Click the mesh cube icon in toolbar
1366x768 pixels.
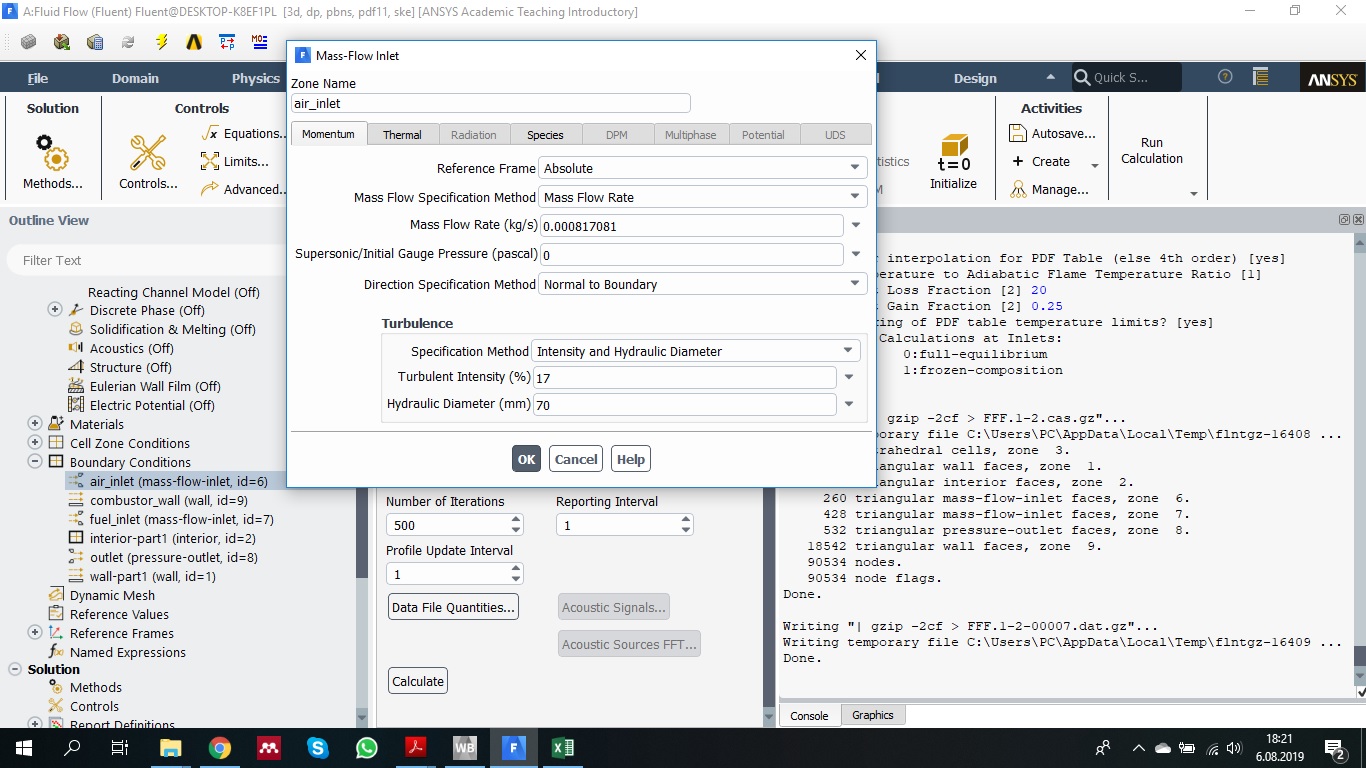(29, 42)
